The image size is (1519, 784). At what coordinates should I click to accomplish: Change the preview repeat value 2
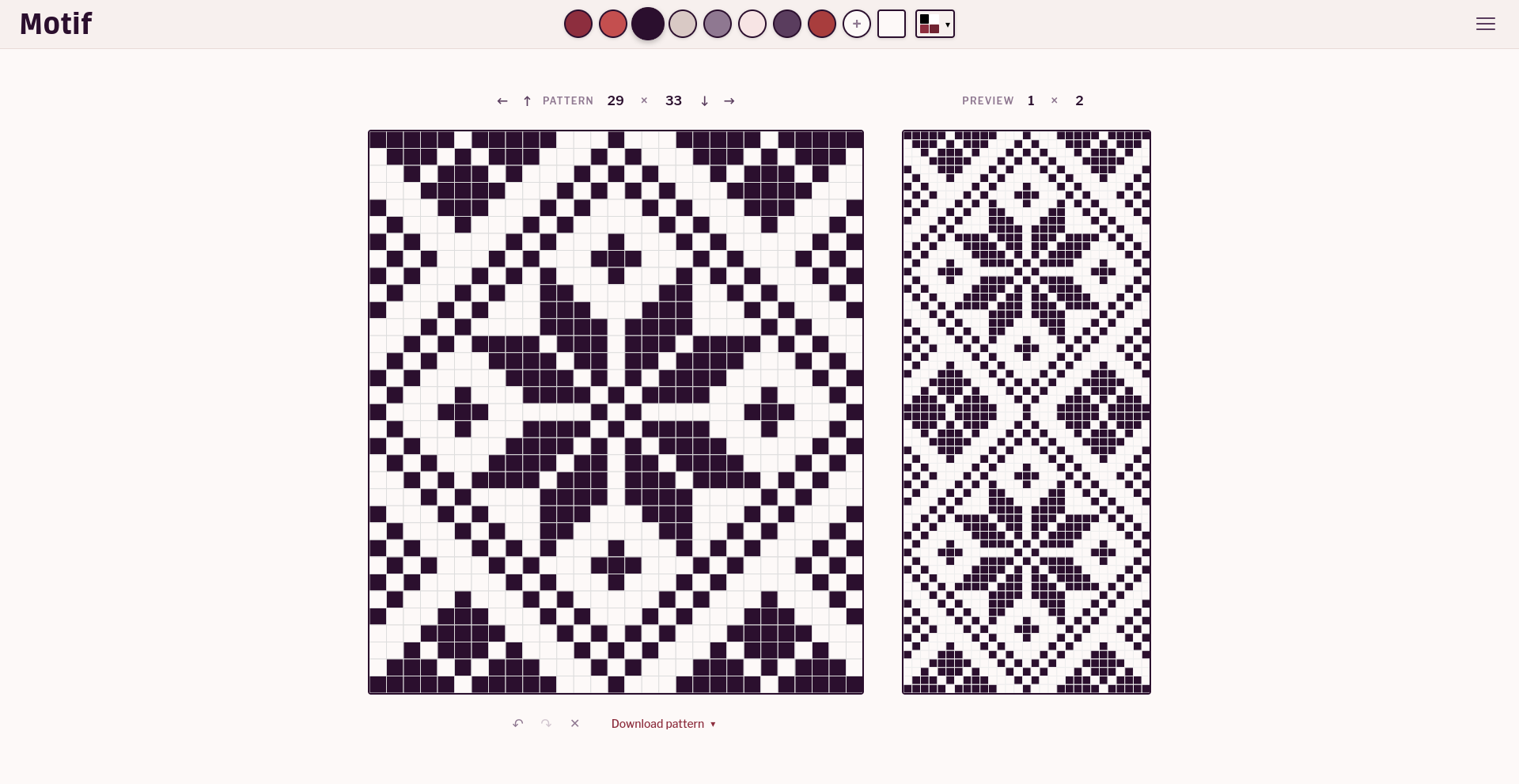[1080, 101]
